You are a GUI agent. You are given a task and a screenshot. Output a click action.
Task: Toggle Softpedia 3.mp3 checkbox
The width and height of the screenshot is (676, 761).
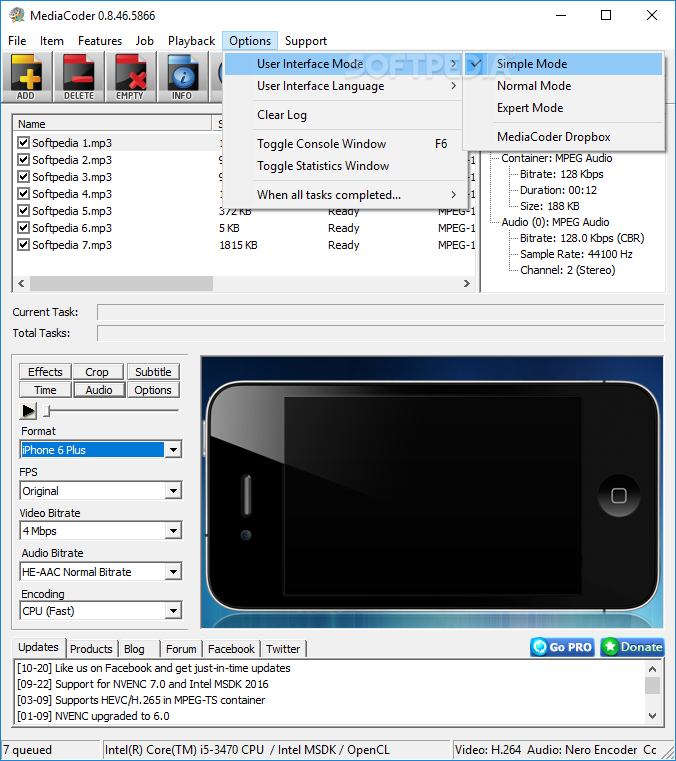(23, 177)
